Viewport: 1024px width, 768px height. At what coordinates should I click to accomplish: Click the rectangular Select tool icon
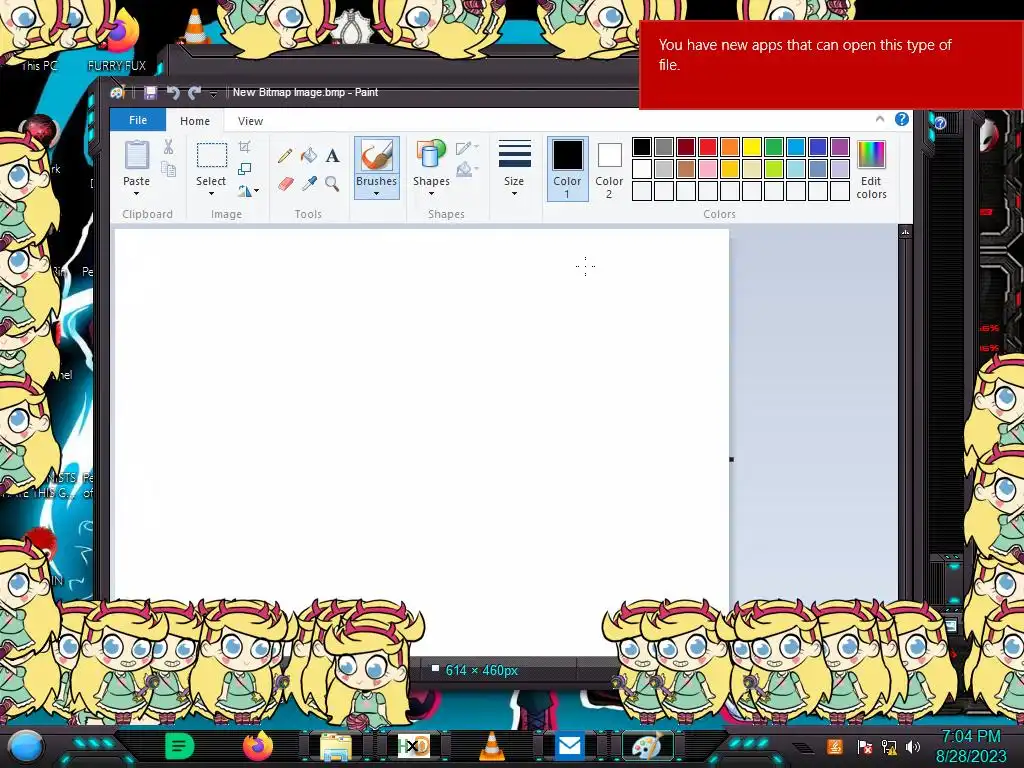click(212, 155)
